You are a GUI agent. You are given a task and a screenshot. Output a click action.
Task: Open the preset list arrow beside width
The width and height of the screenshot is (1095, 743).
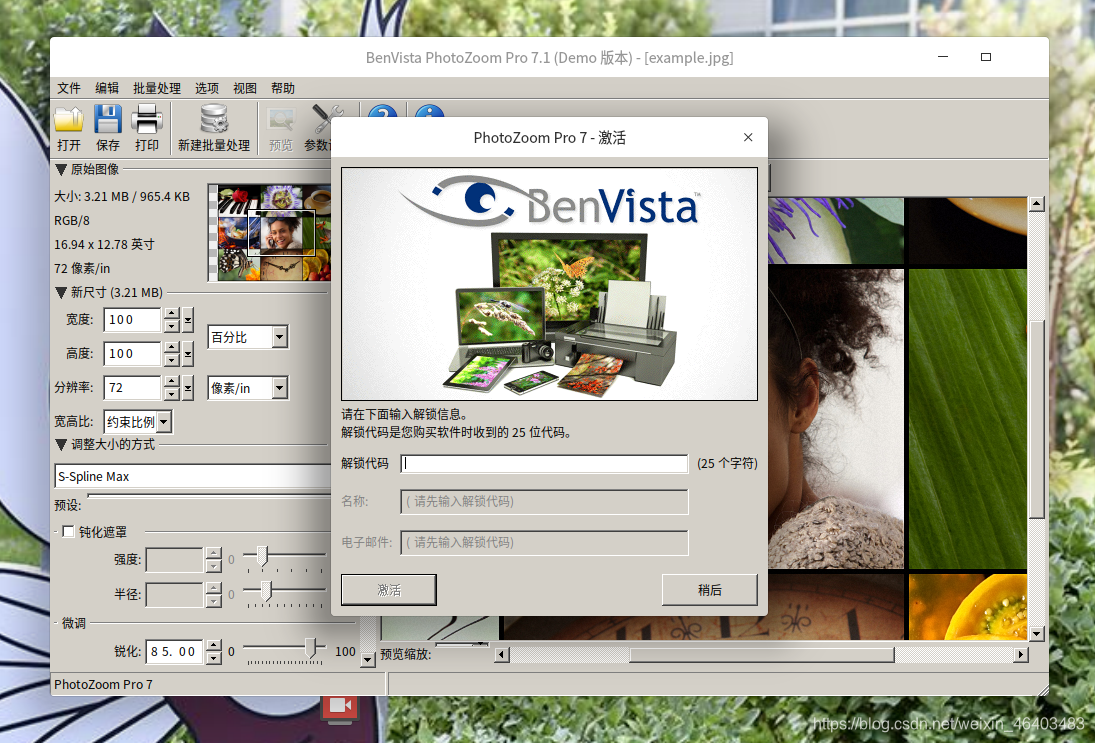point(188,320)
